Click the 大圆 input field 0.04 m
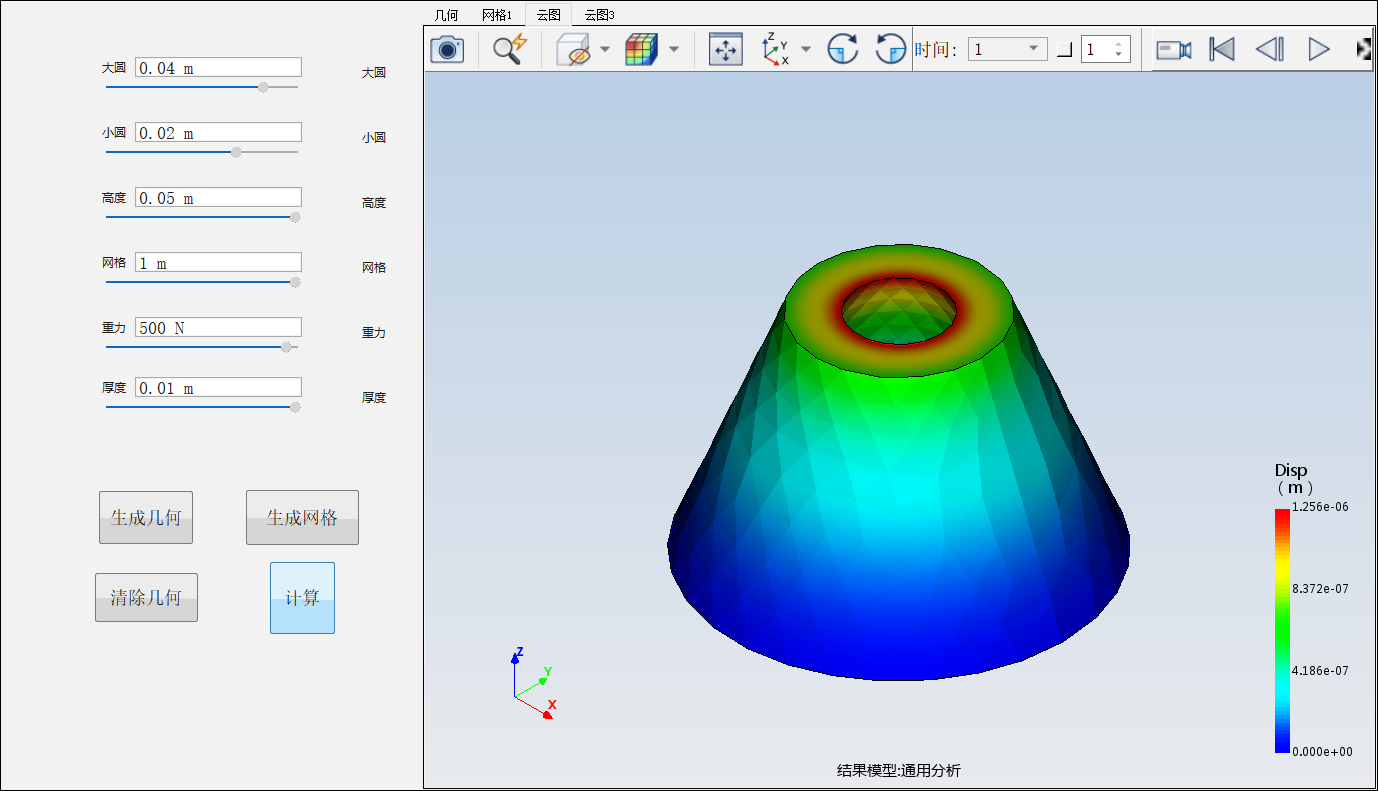This screenshot has height=791, width=1378. click(x=218, y=67)
